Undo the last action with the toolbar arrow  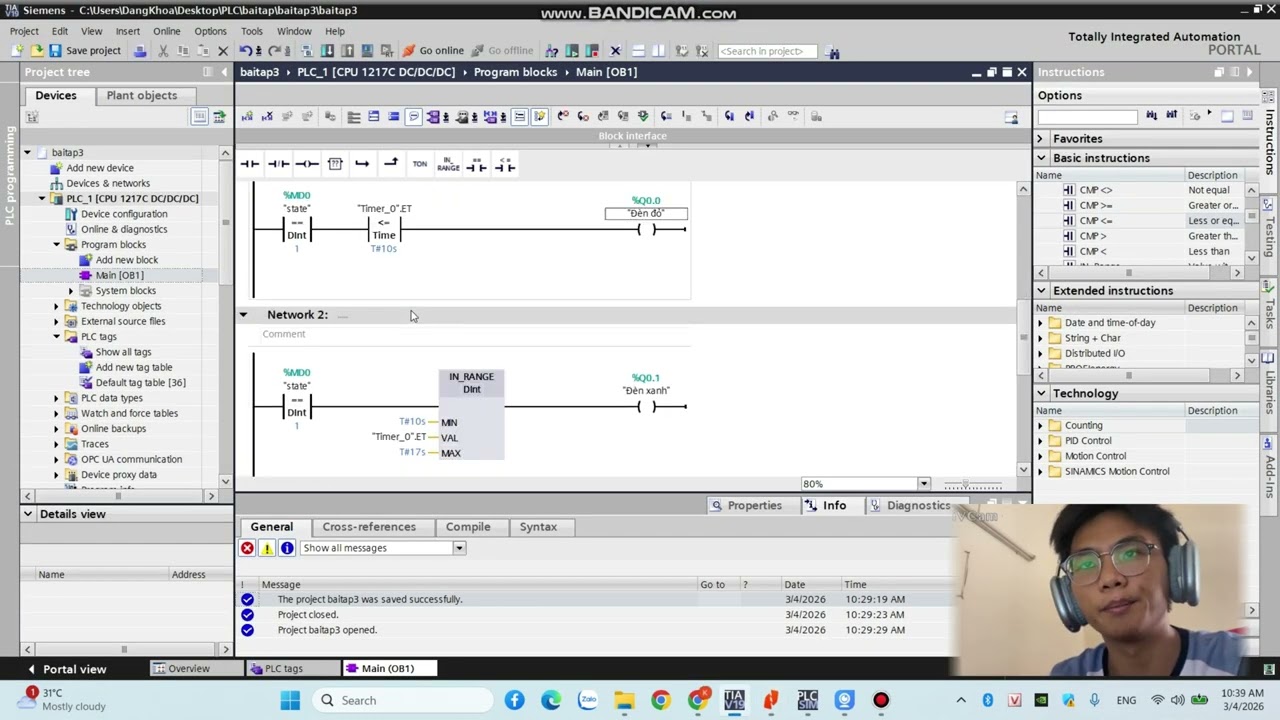245,51
